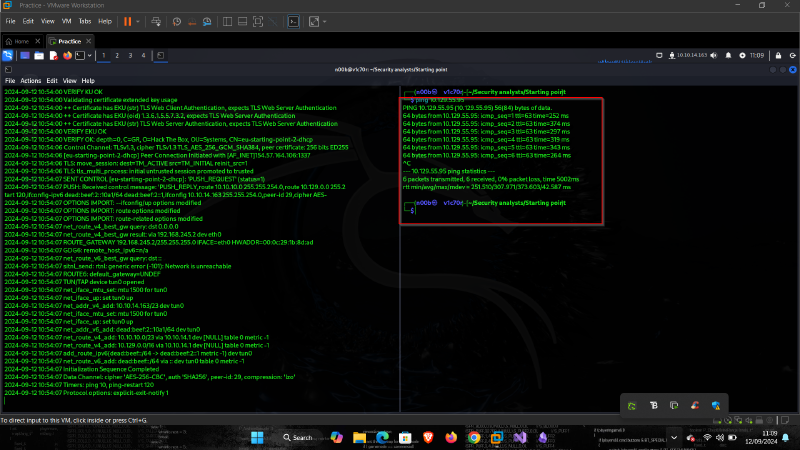Take a snapshot of this VM
Screen dimensions: 800x450
pos(175,20)
